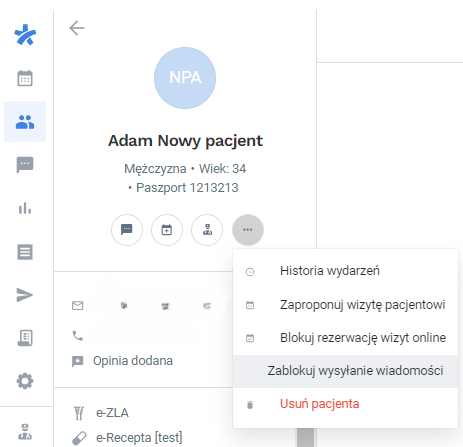This screenshot has height=447, width=463.
Task: Choose Zablokuj wysyłanie wiadomości
Action: coord(345,371)
